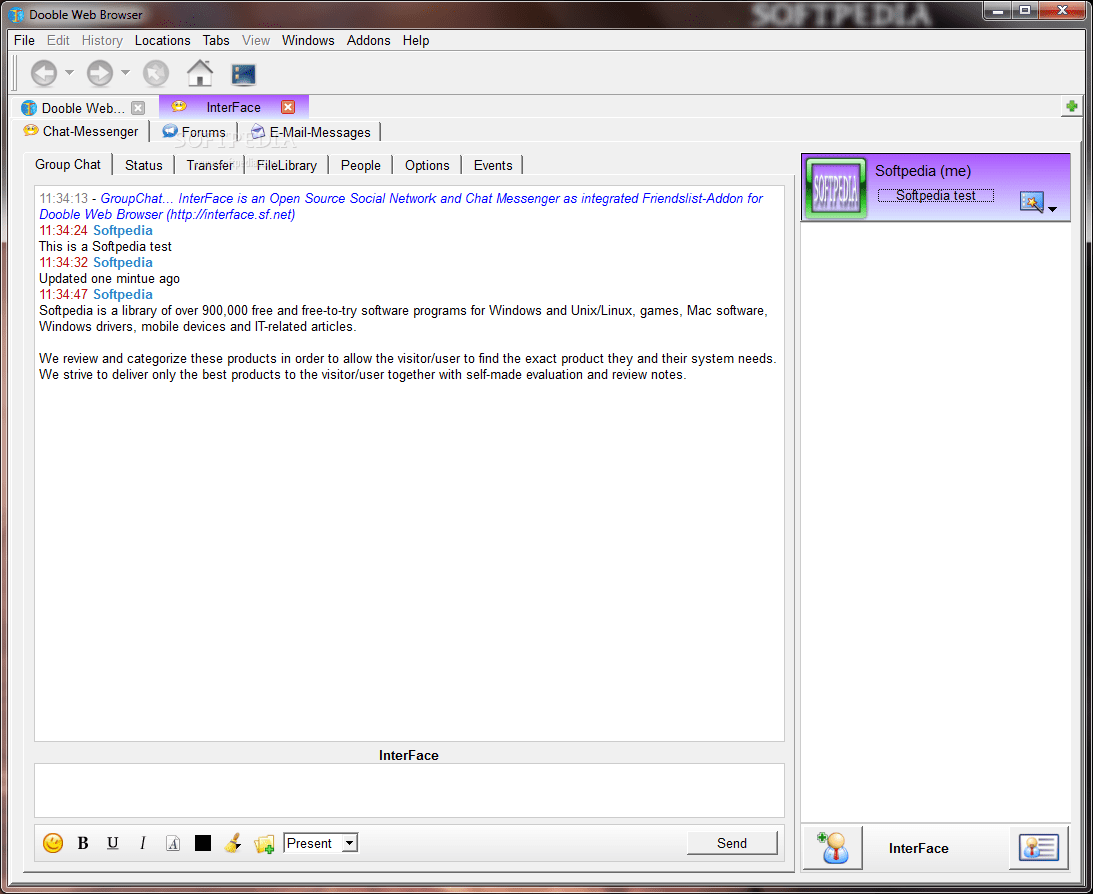Go back with the Back arrow button
The height and width of the screenshot is (894, 1093).
[44, 73]
